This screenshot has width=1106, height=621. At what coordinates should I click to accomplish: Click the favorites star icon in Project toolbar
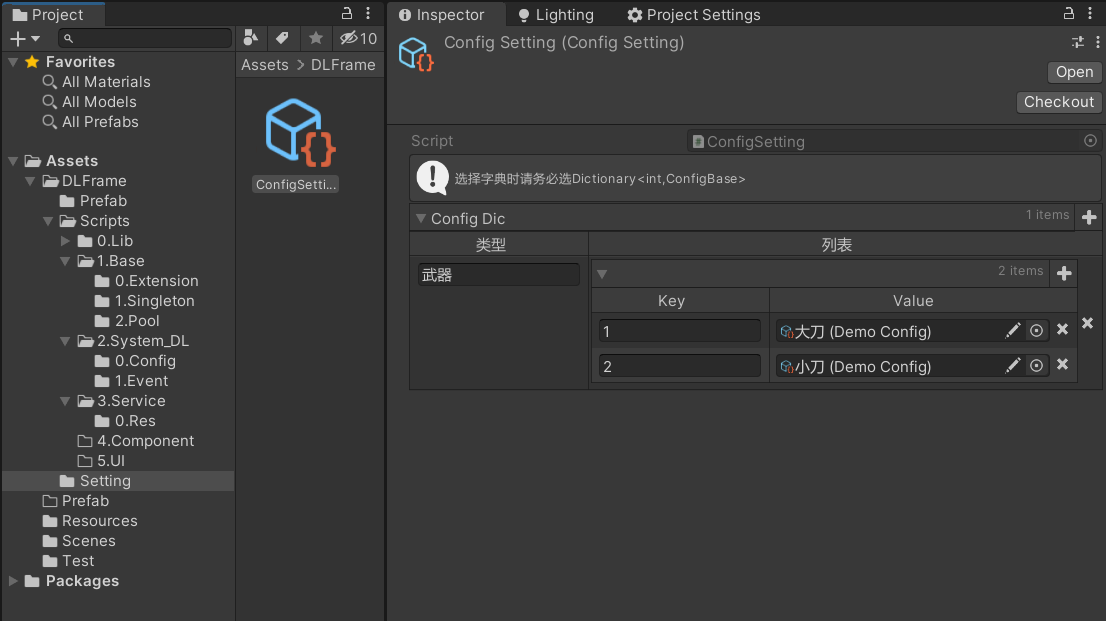point(316,38)
